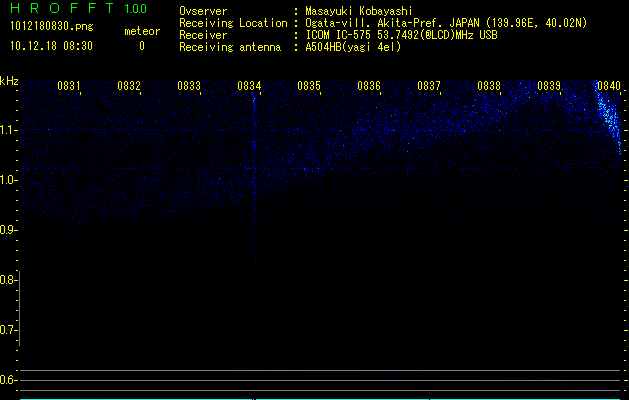Viewport: 629px width, 400px height.
Task: Select the file name 1012180830.png
Action: click(x=52, y=27)
